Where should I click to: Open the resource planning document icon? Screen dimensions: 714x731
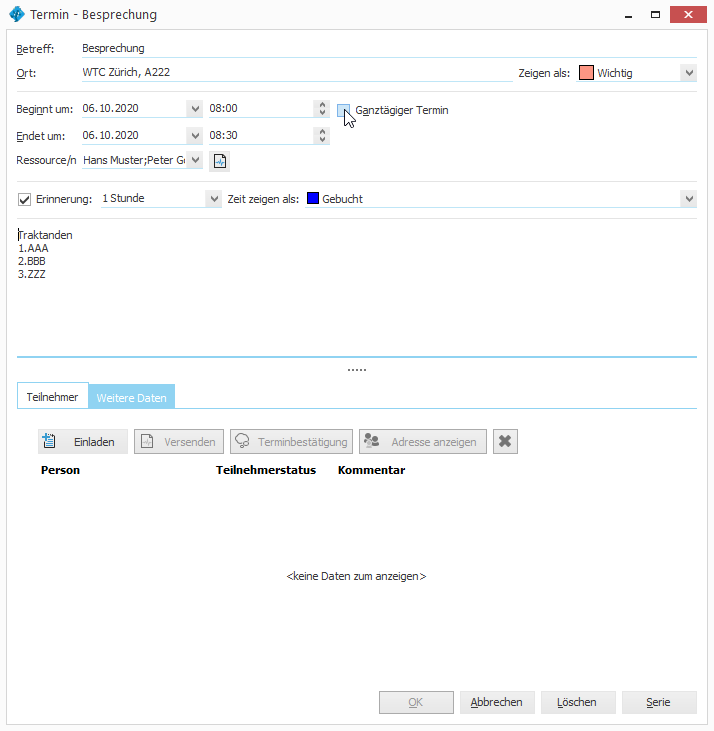[x=220, y=161]
